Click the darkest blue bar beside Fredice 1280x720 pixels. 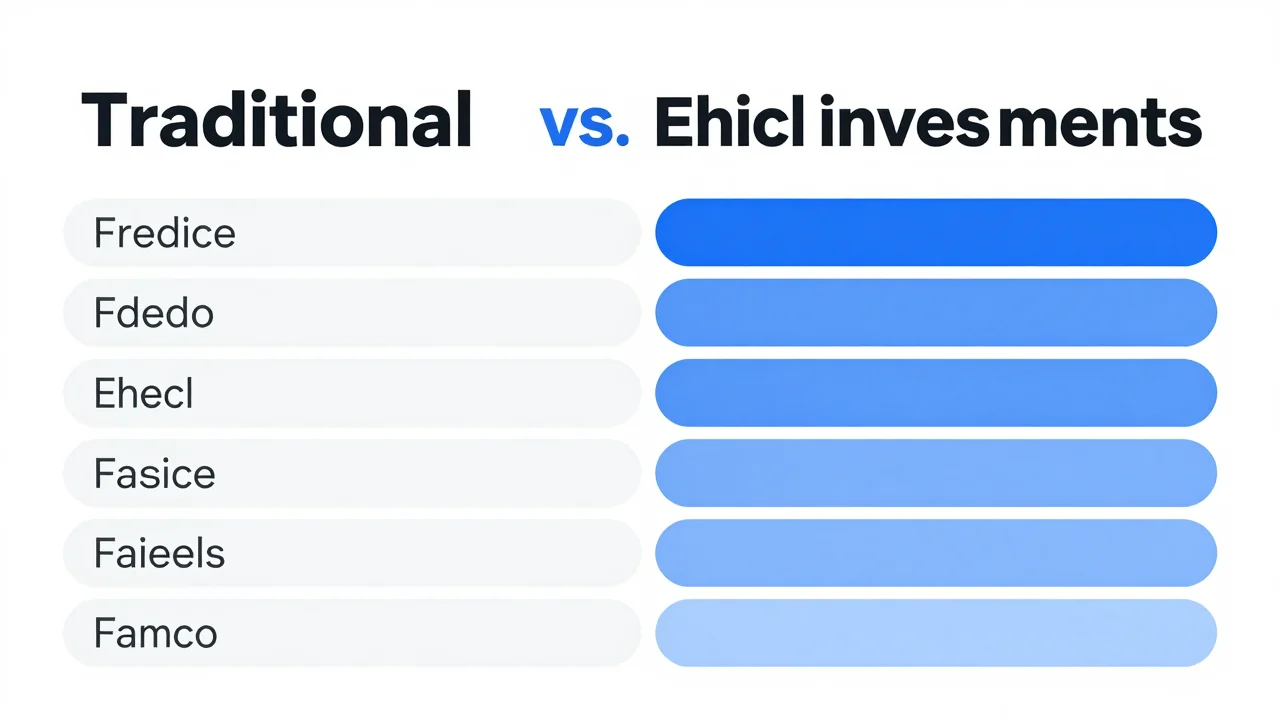pyautogui.click(x=936, y=232)
